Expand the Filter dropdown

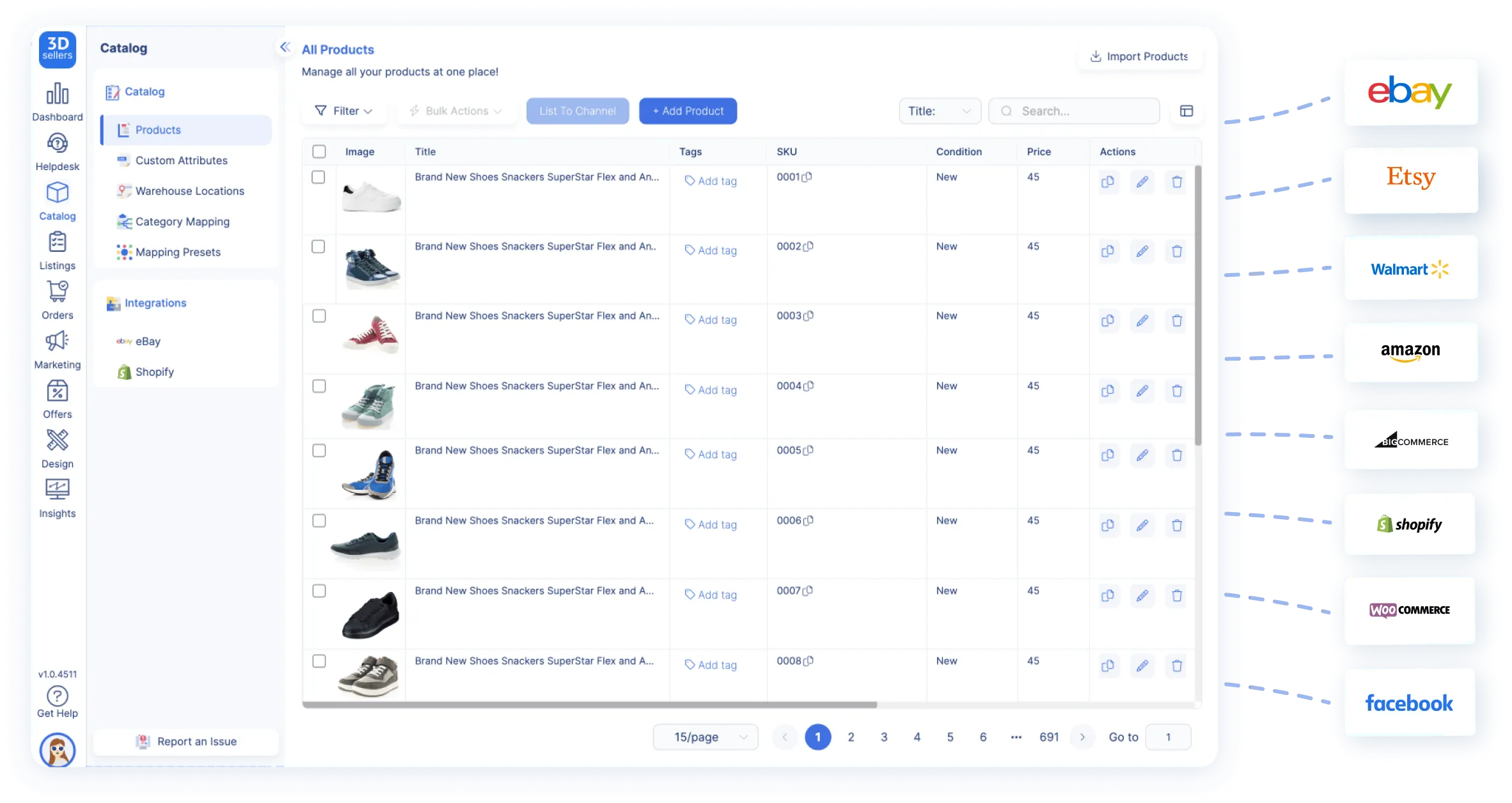[x=344, y=111]
